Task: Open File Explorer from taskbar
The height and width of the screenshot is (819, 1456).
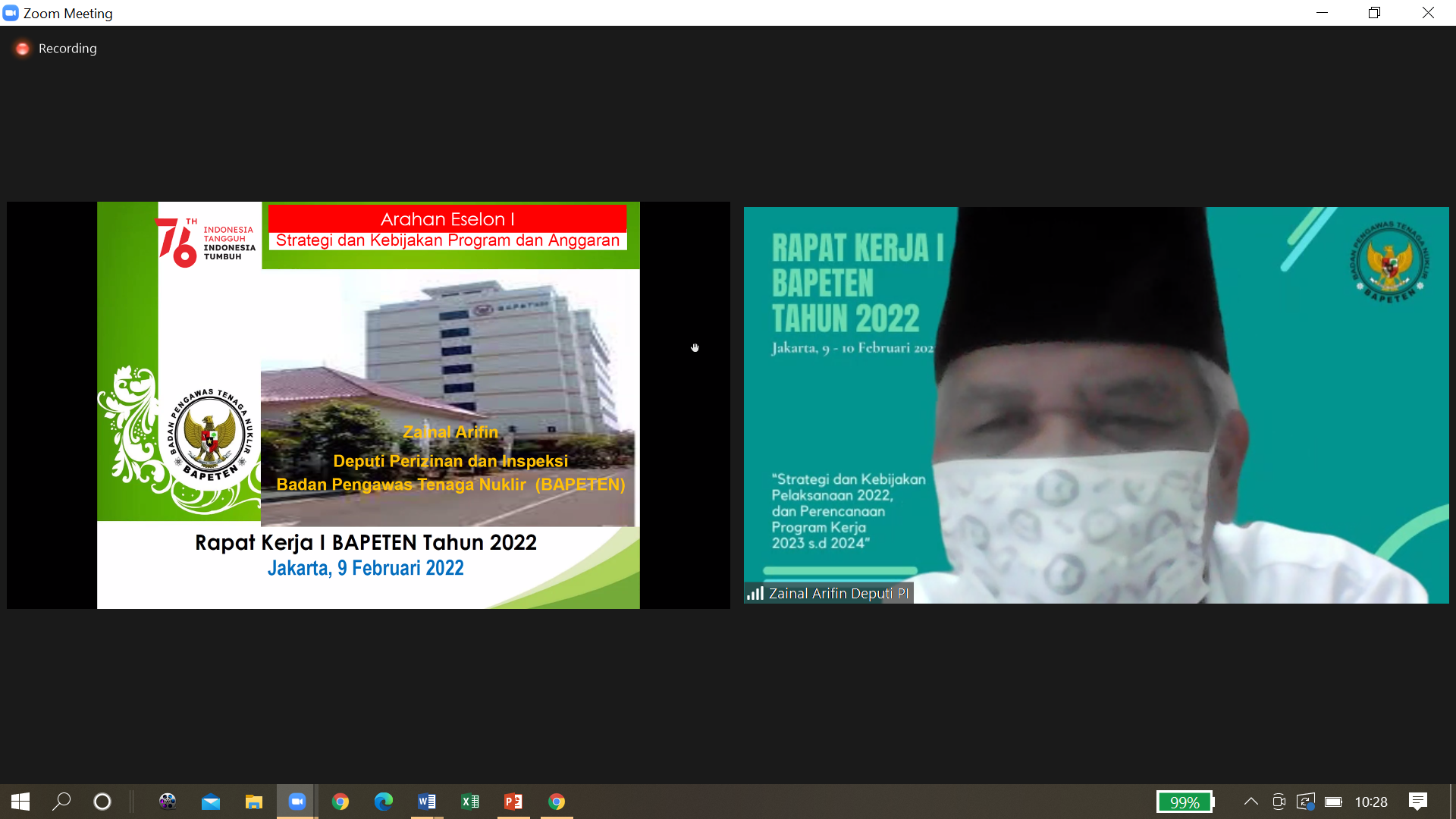Action: [253, 802]
